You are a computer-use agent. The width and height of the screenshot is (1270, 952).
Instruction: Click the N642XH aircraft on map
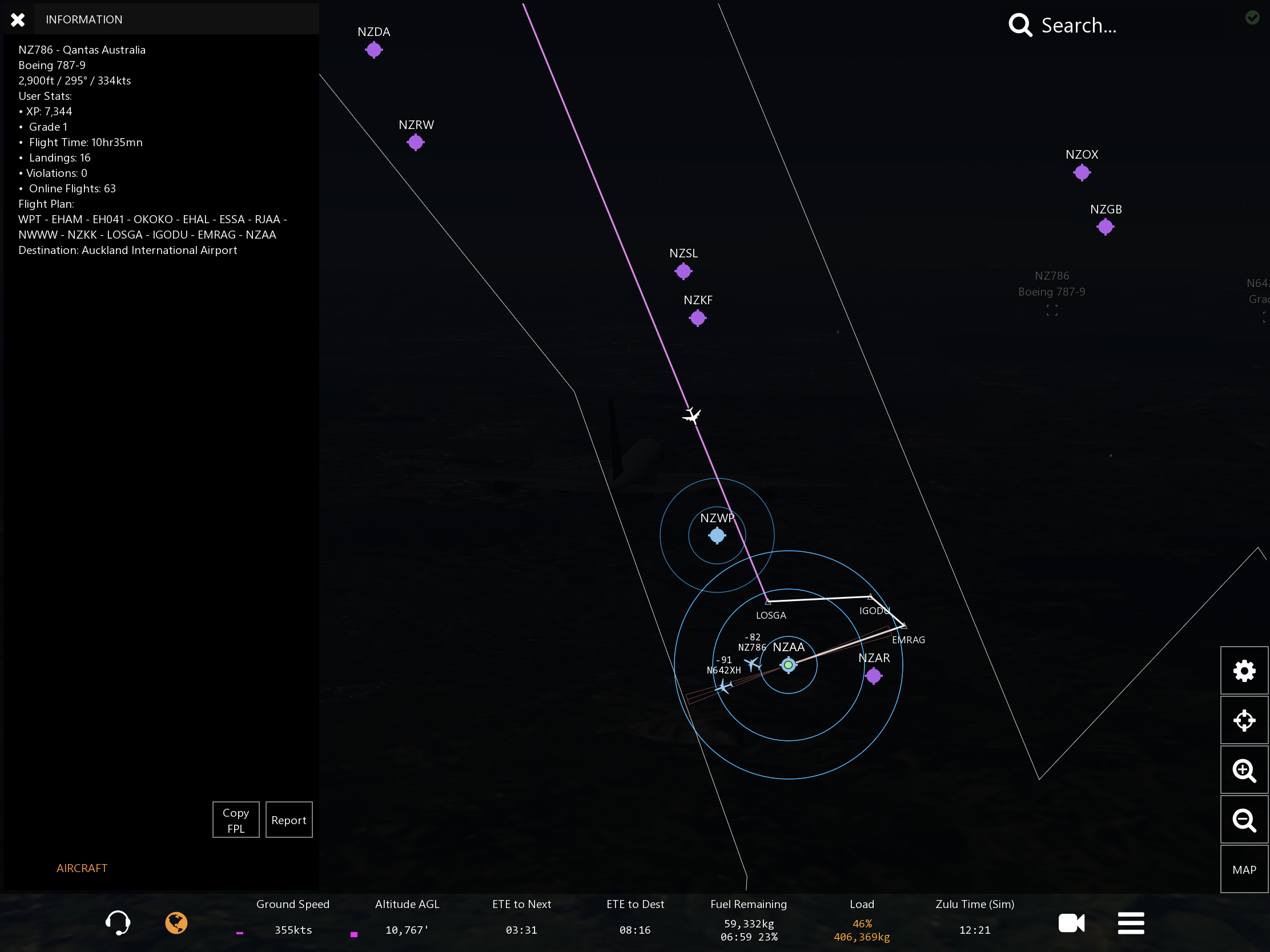click(724, 686)
